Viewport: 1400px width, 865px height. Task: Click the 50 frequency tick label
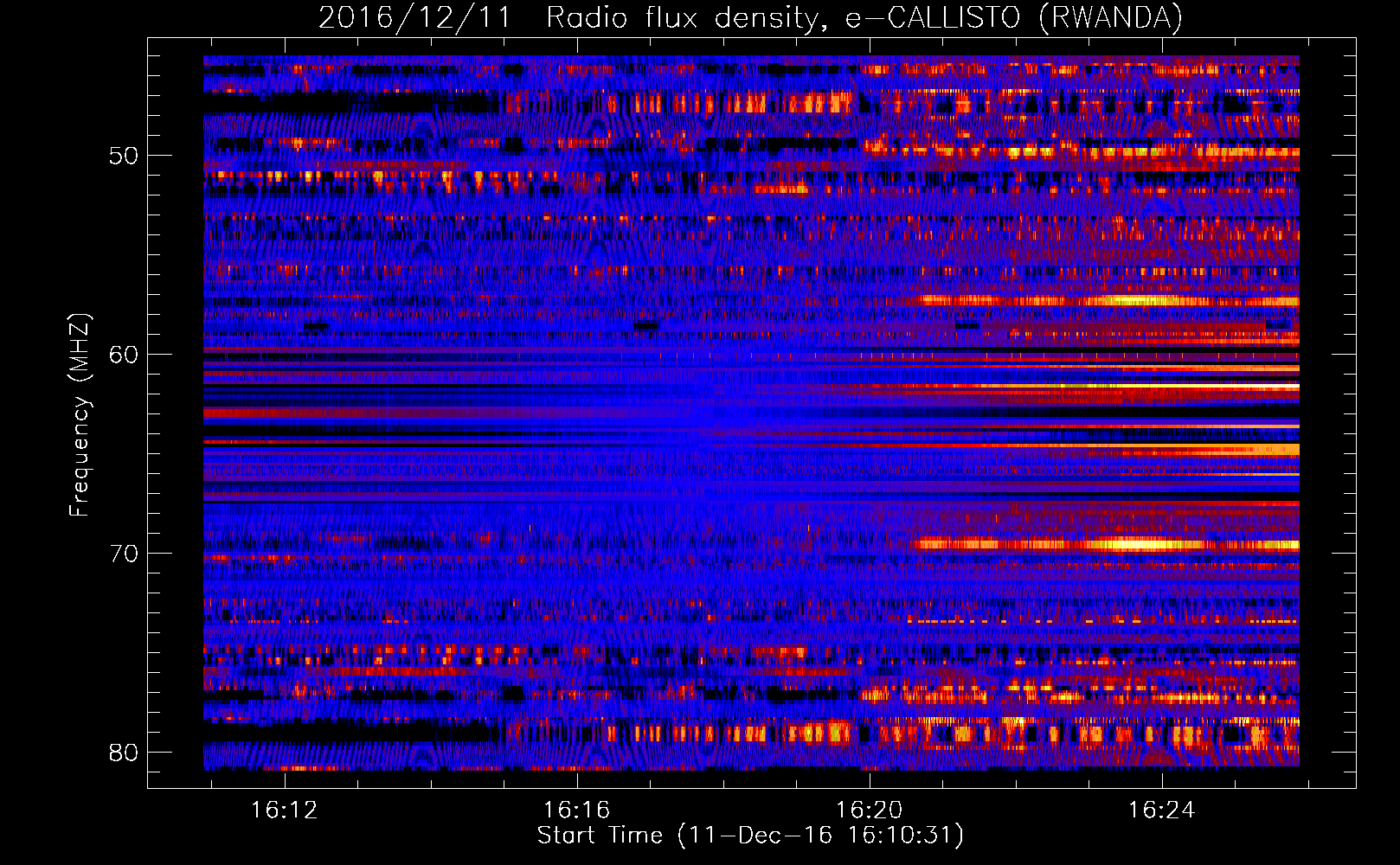click(124, 156)
